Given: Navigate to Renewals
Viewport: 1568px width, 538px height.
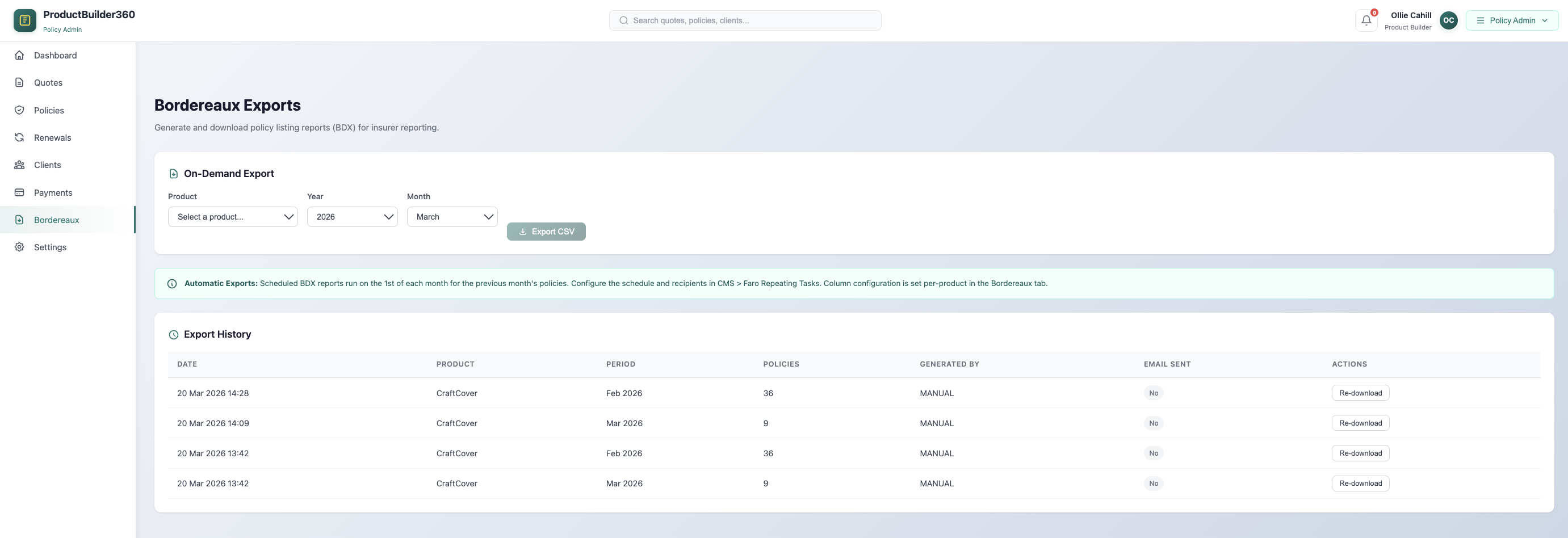Looking at the screenshot, I should [68, 137].
